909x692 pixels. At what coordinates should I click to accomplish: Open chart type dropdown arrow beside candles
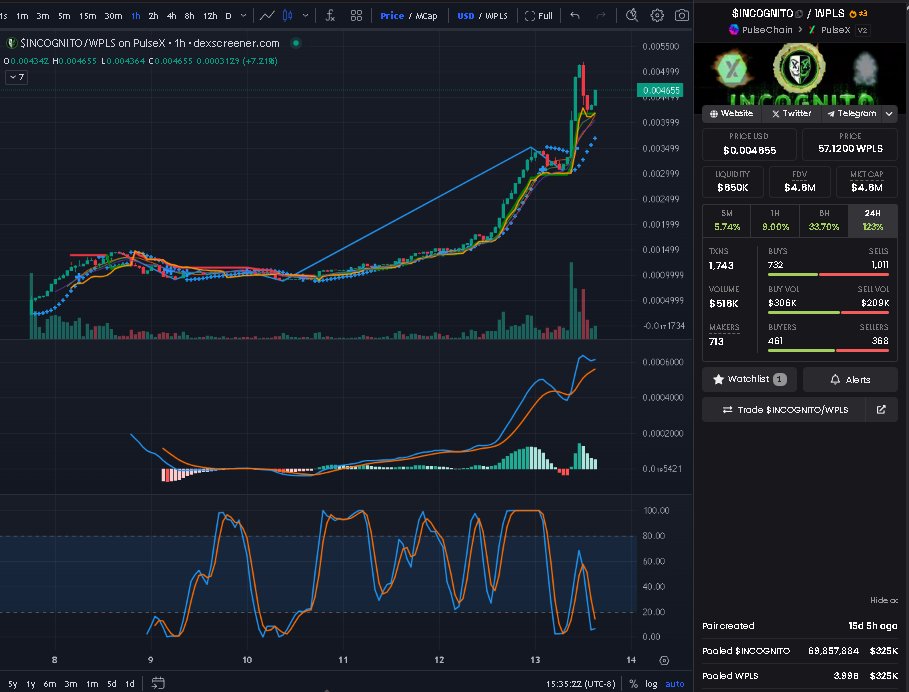click(306, 16)
